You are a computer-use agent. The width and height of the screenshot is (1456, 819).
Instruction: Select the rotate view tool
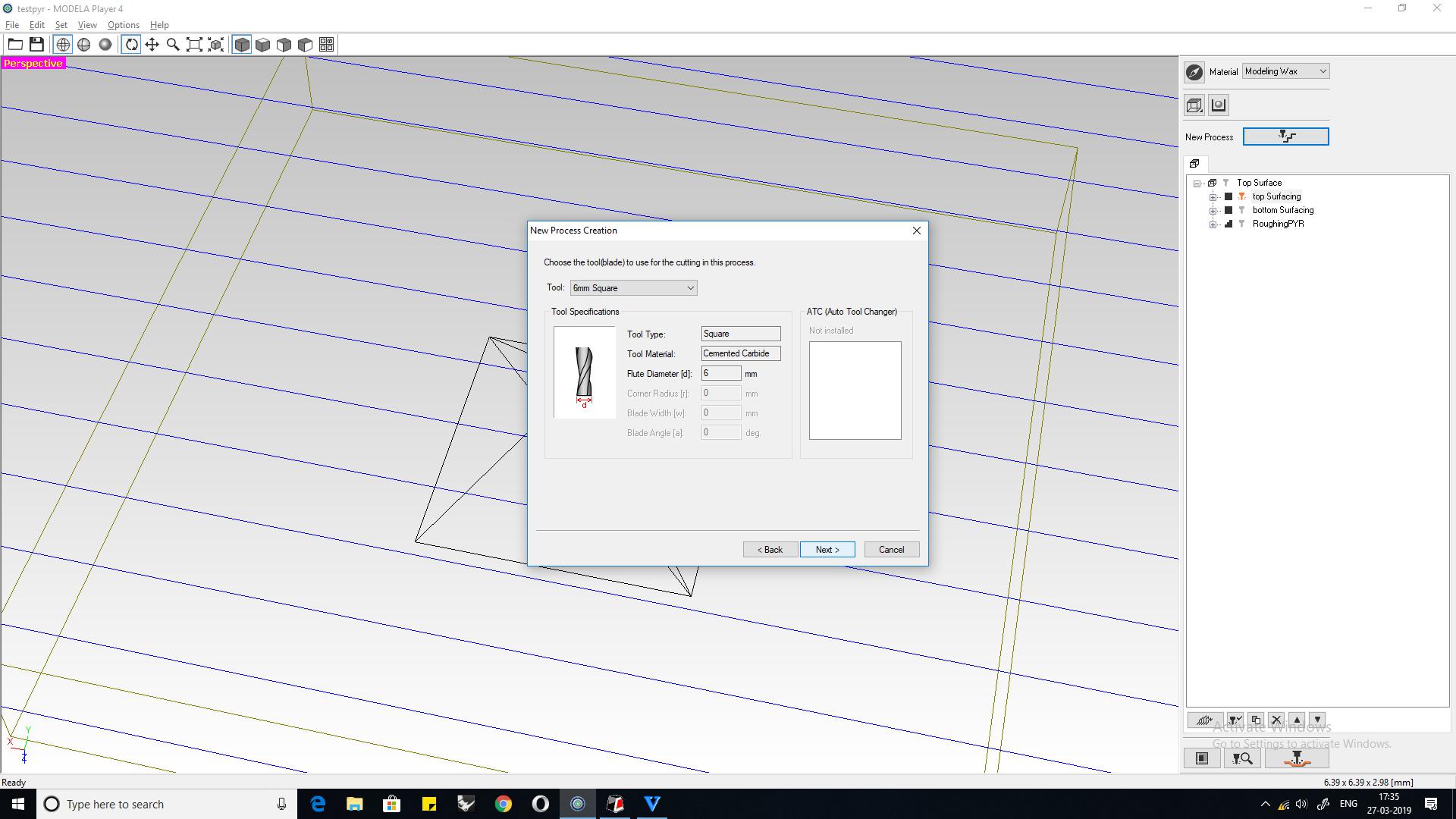click(x=131, y=45)
